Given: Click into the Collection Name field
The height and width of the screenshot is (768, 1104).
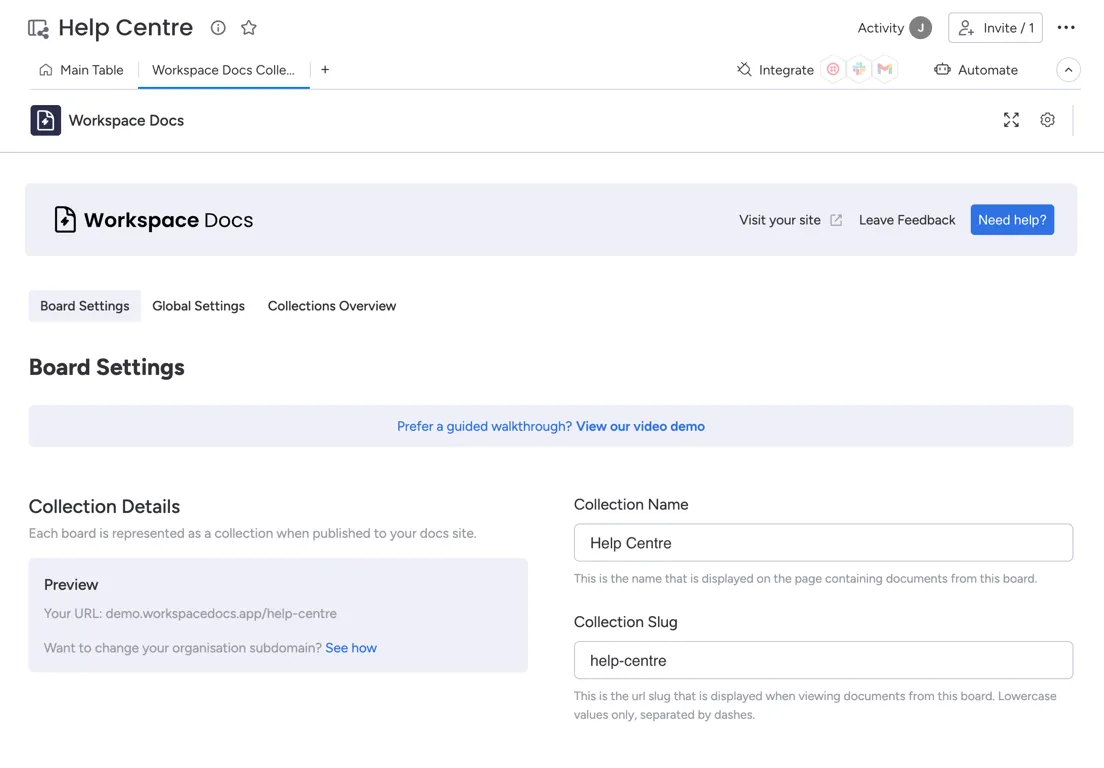Looking at the screenshot, I should click(x=823, y=543).
